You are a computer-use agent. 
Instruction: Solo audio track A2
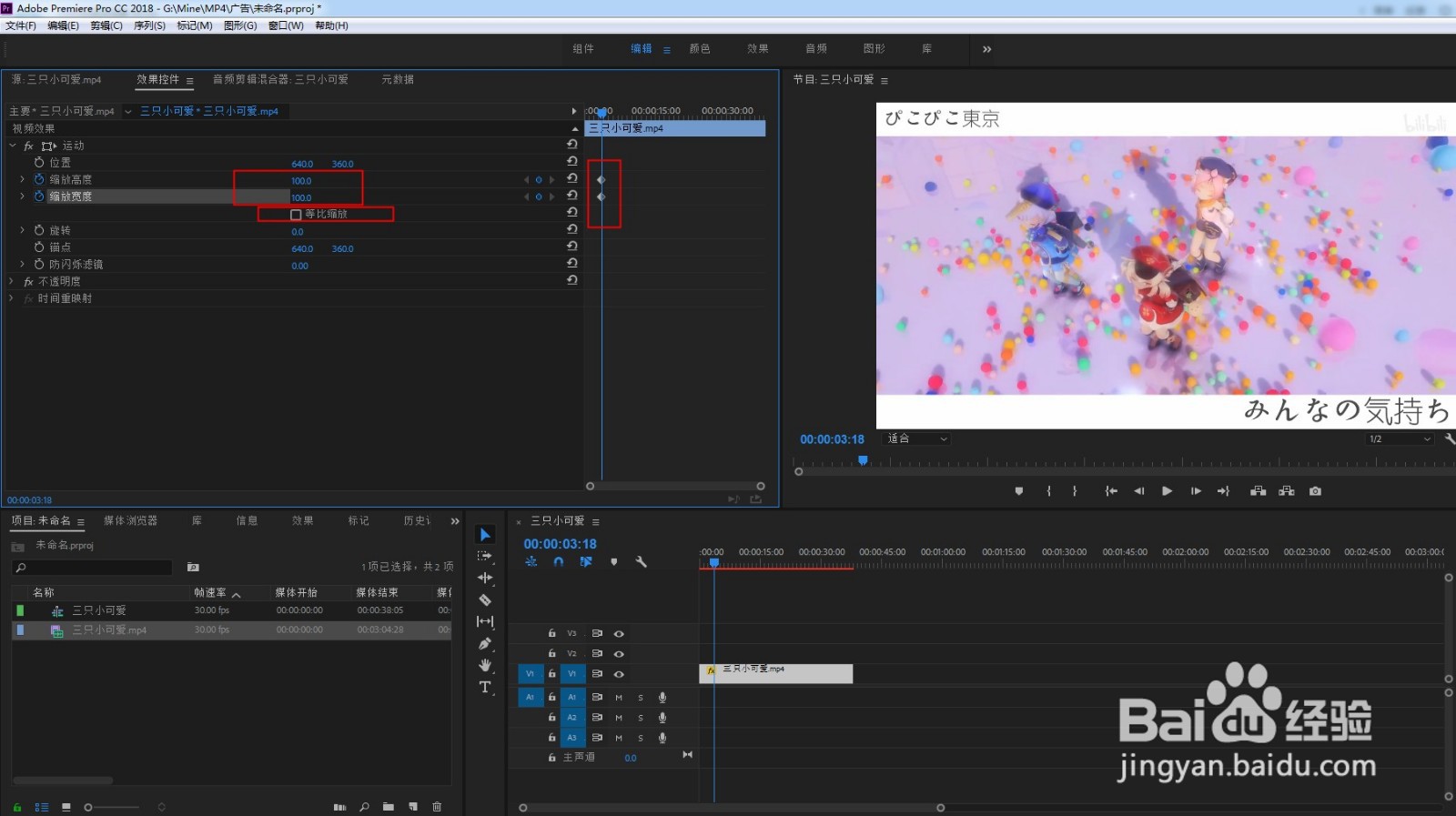(641, 718)
